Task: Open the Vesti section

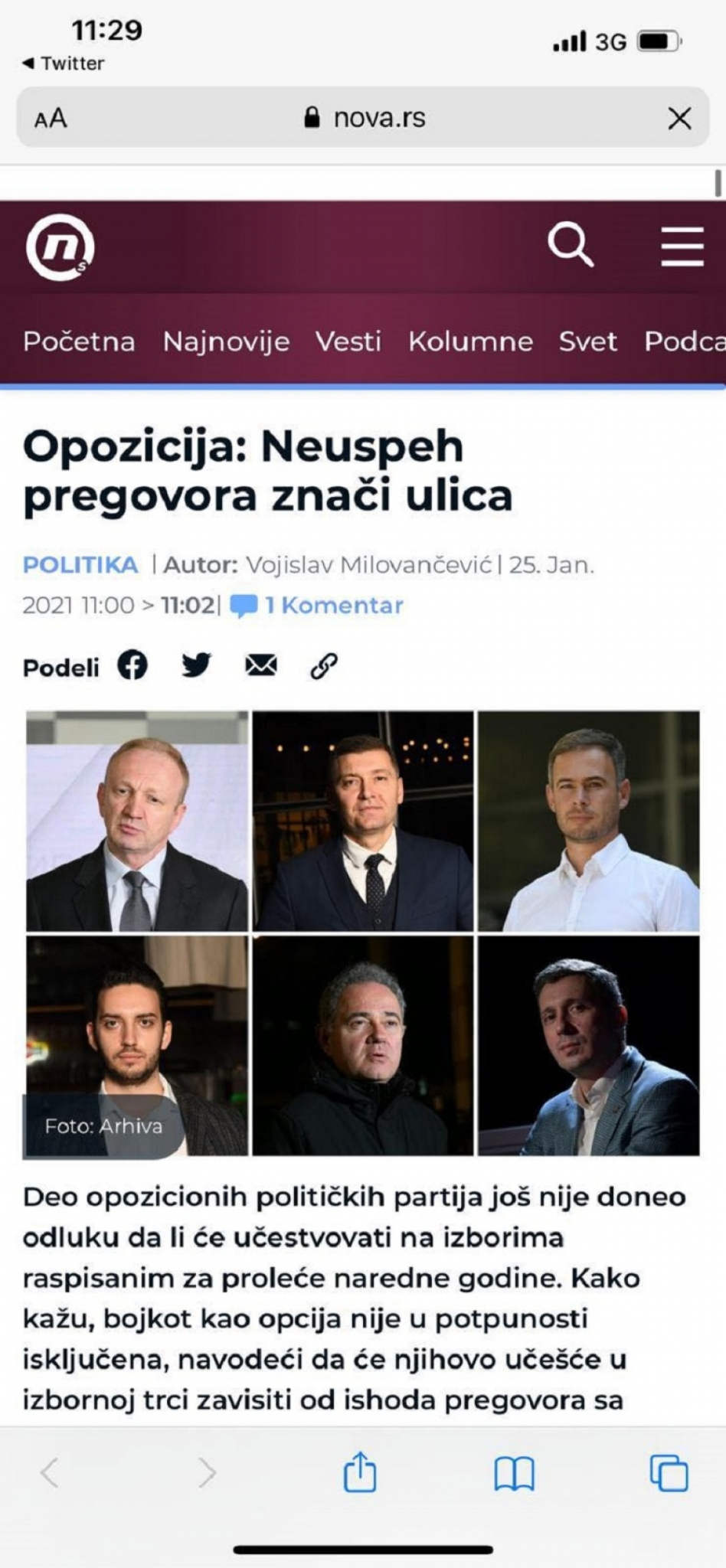Action: (351, 341)
